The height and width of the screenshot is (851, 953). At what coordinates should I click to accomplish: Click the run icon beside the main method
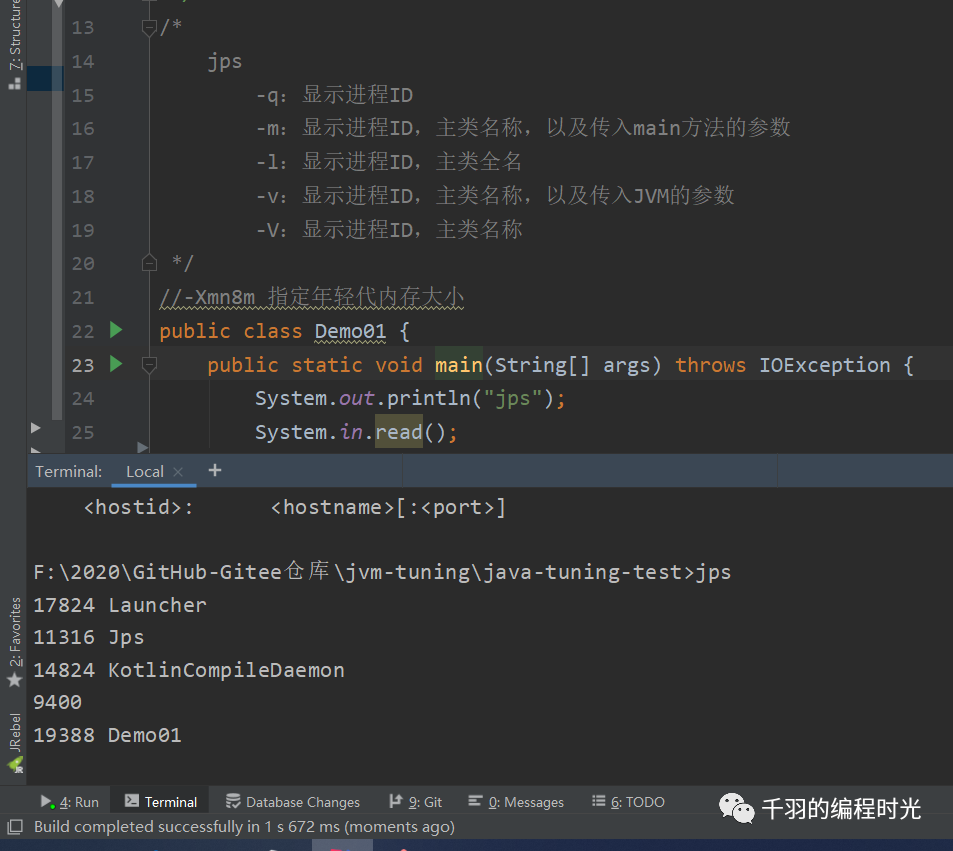(x=115, y=365)
